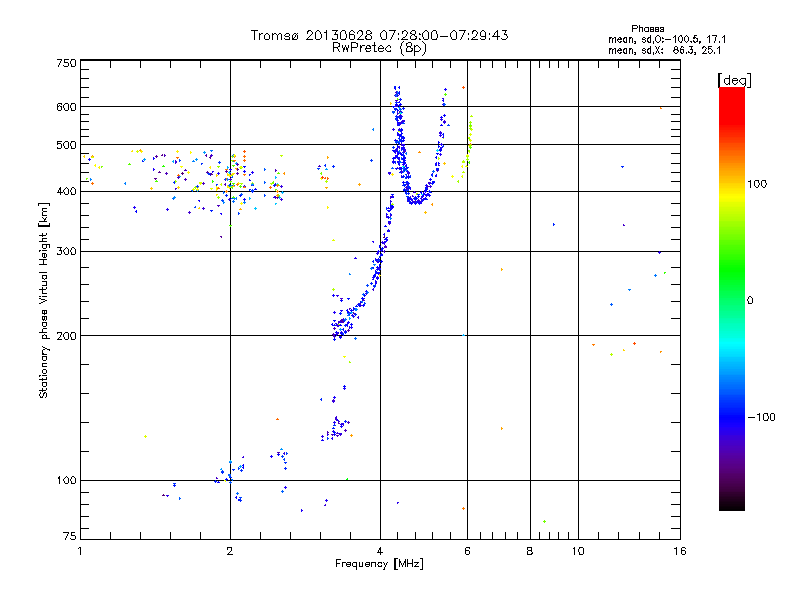Click the y-axis tick label "500"
This screenshot has height=600, width=800.
pyautogui.click(x=66, y=145)
